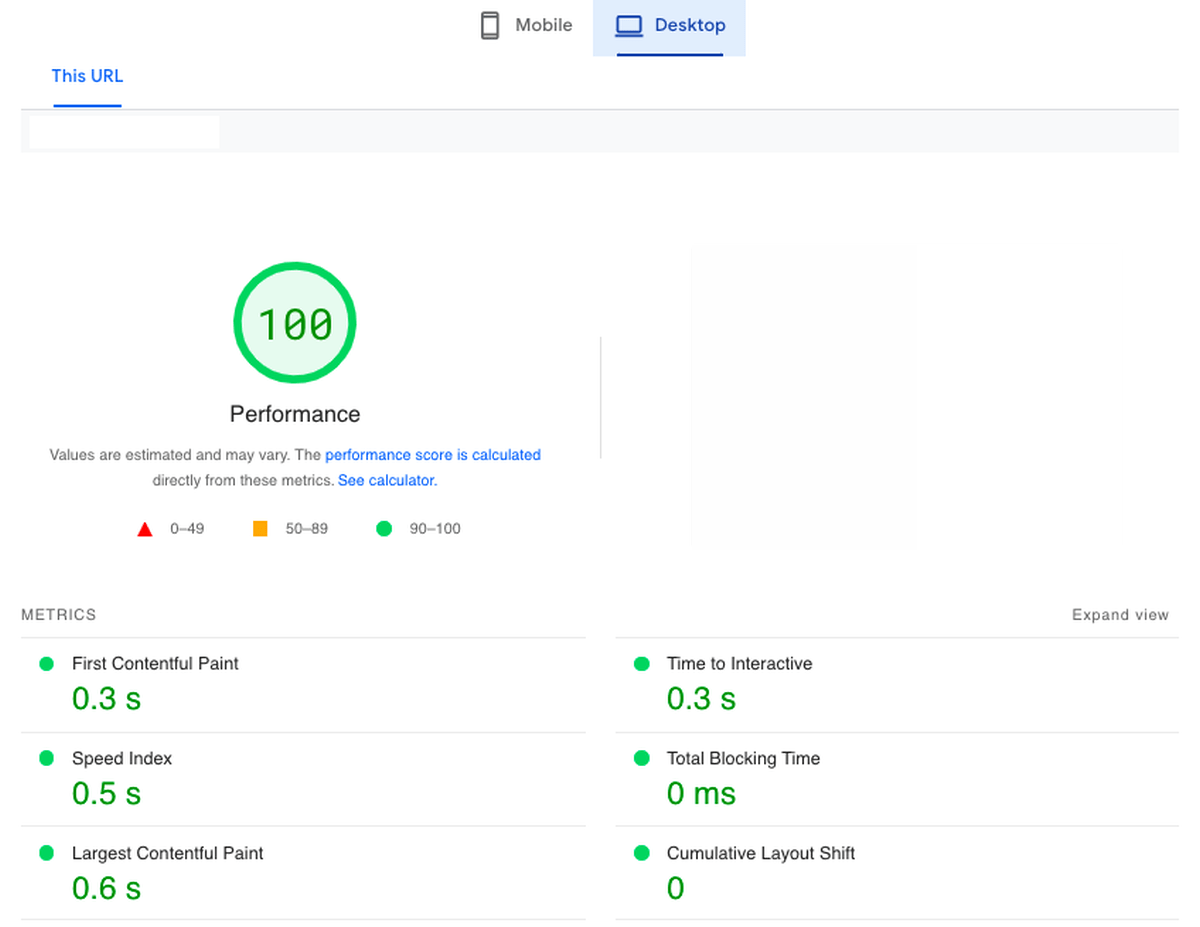1200x927 pixels.
Task: Click the mobile phone icon
Action: click(x=489, y=24)
